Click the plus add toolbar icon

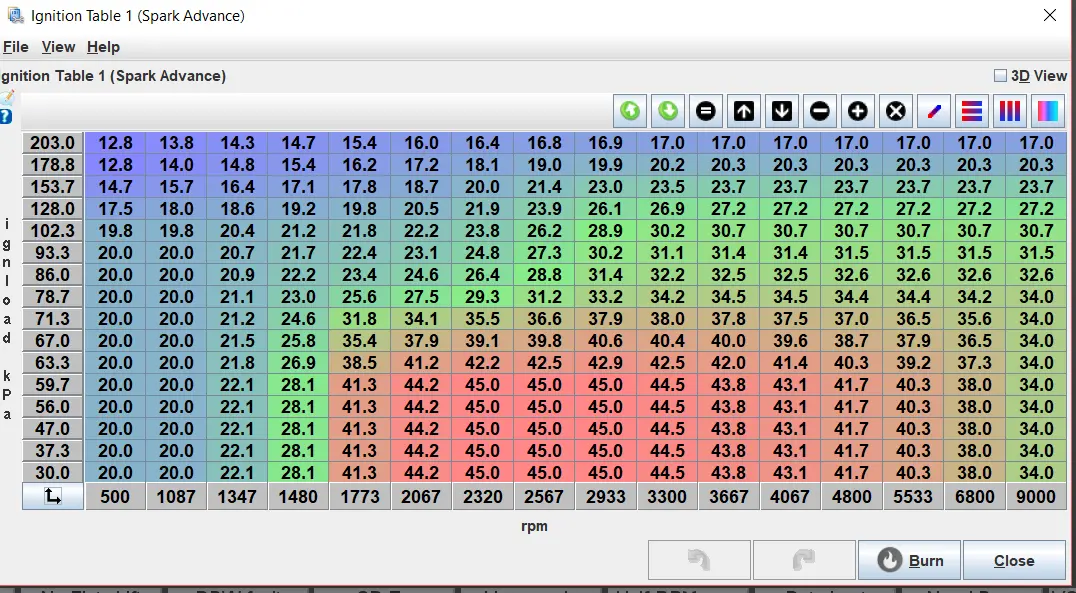[858, 111]
